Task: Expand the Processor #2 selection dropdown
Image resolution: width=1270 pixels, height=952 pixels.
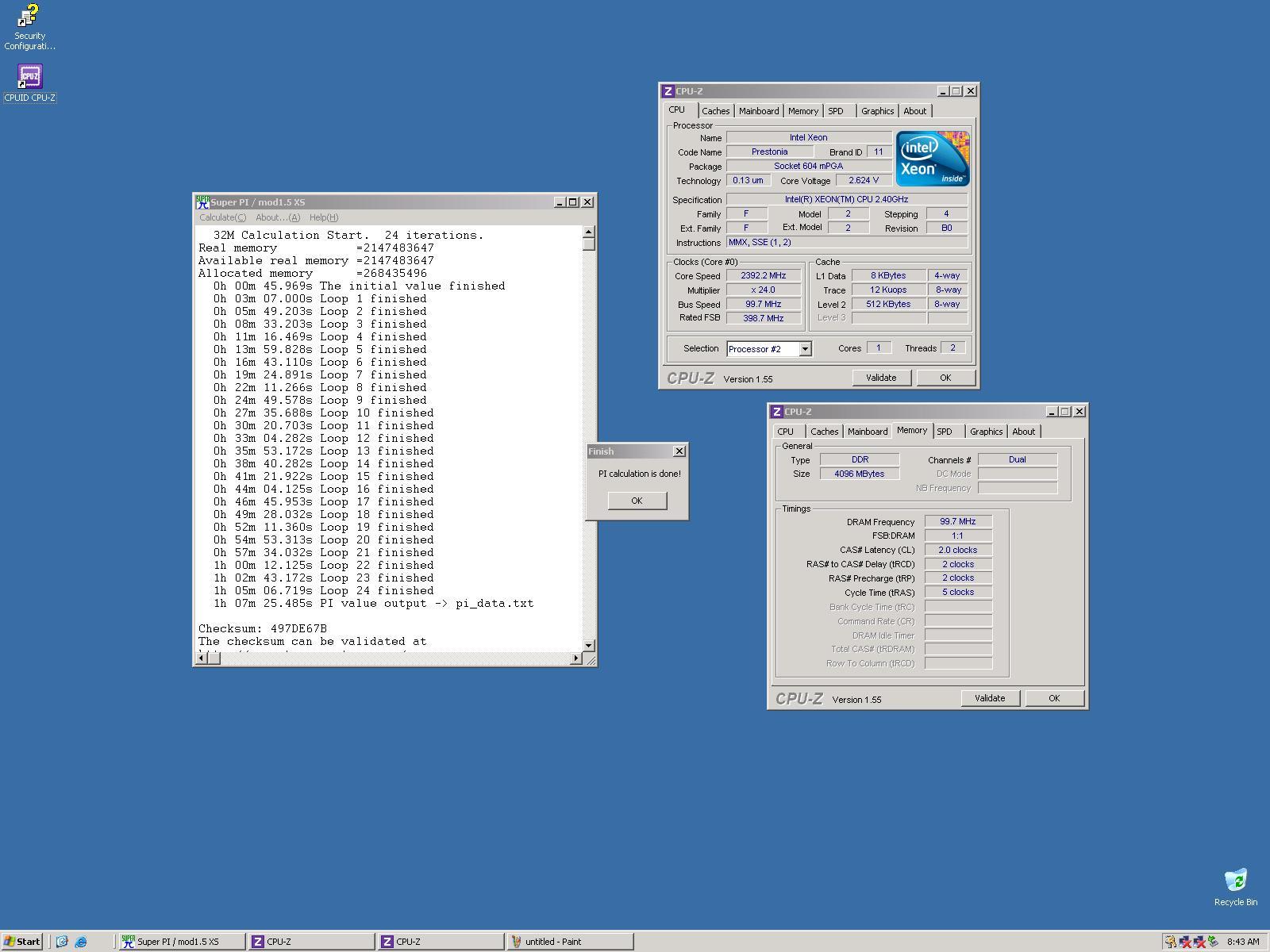Action: (x=805, y=349)
